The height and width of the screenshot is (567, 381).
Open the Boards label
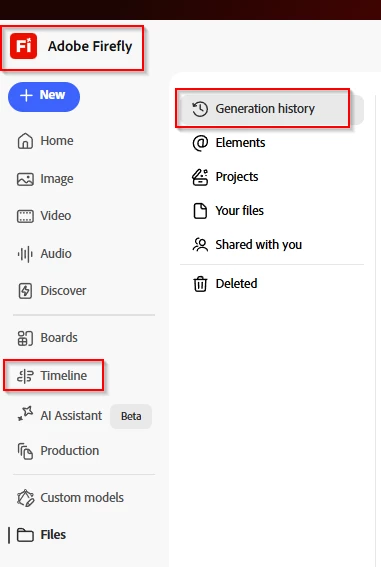click(59, 338)
